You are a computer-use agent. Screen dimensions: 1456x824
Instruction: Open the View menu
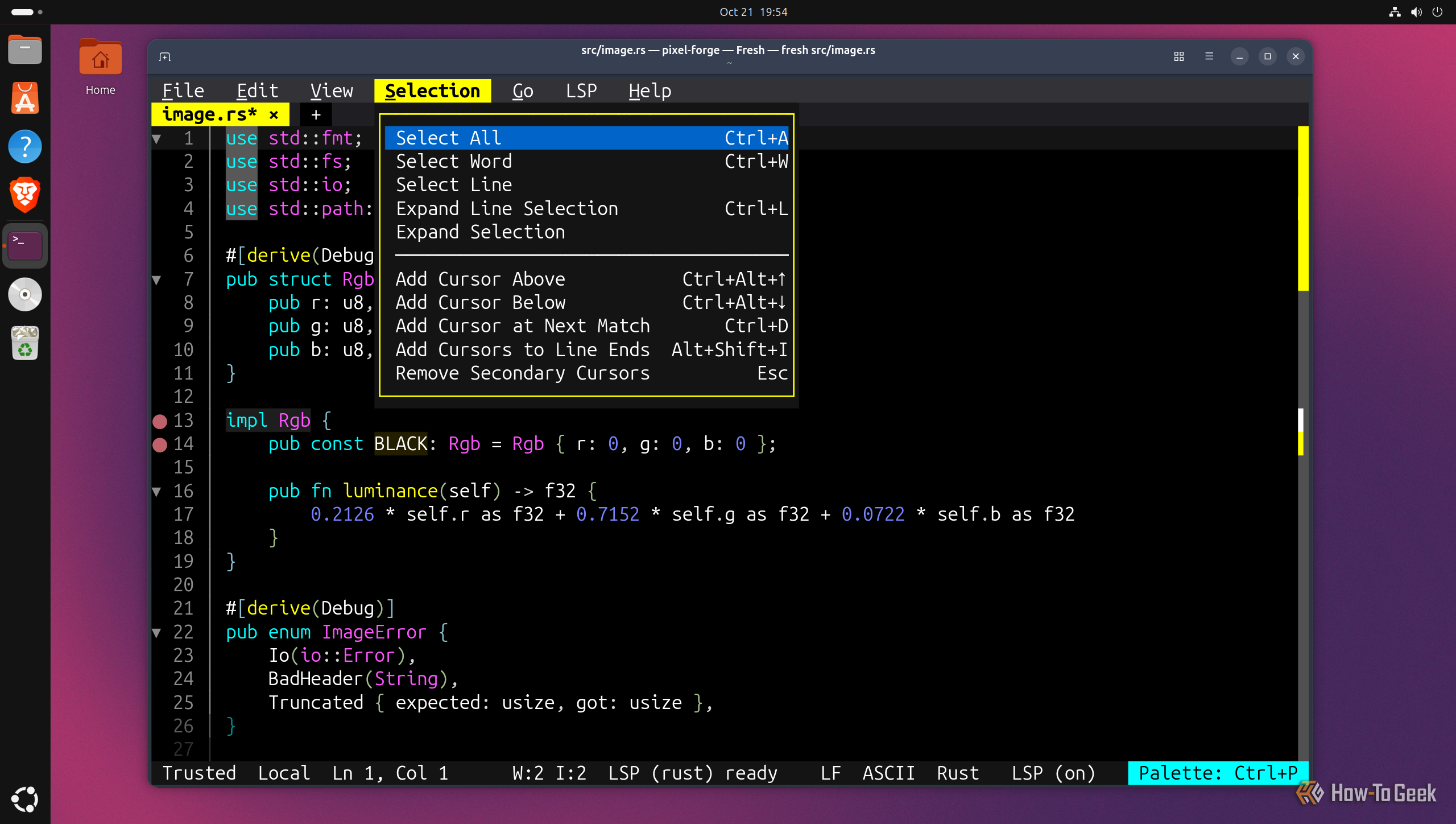(x=332, y=91)
